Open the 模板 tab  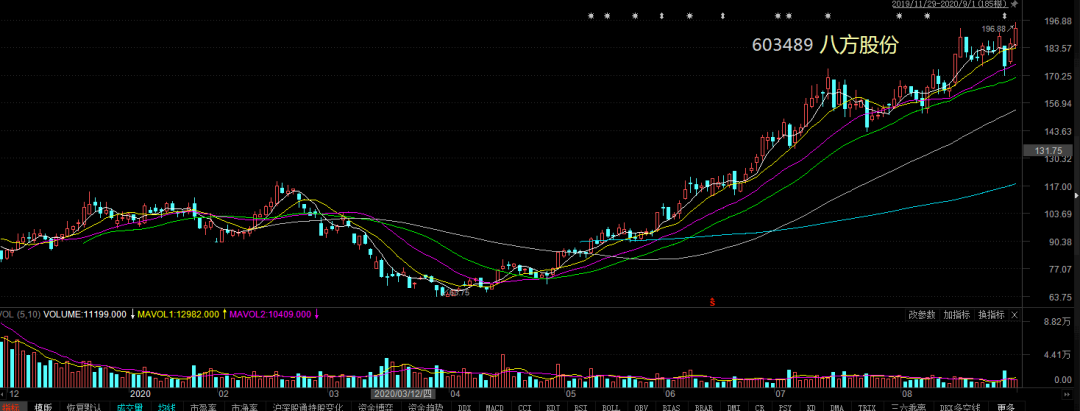pyautogui.click(x=43, y=407)
